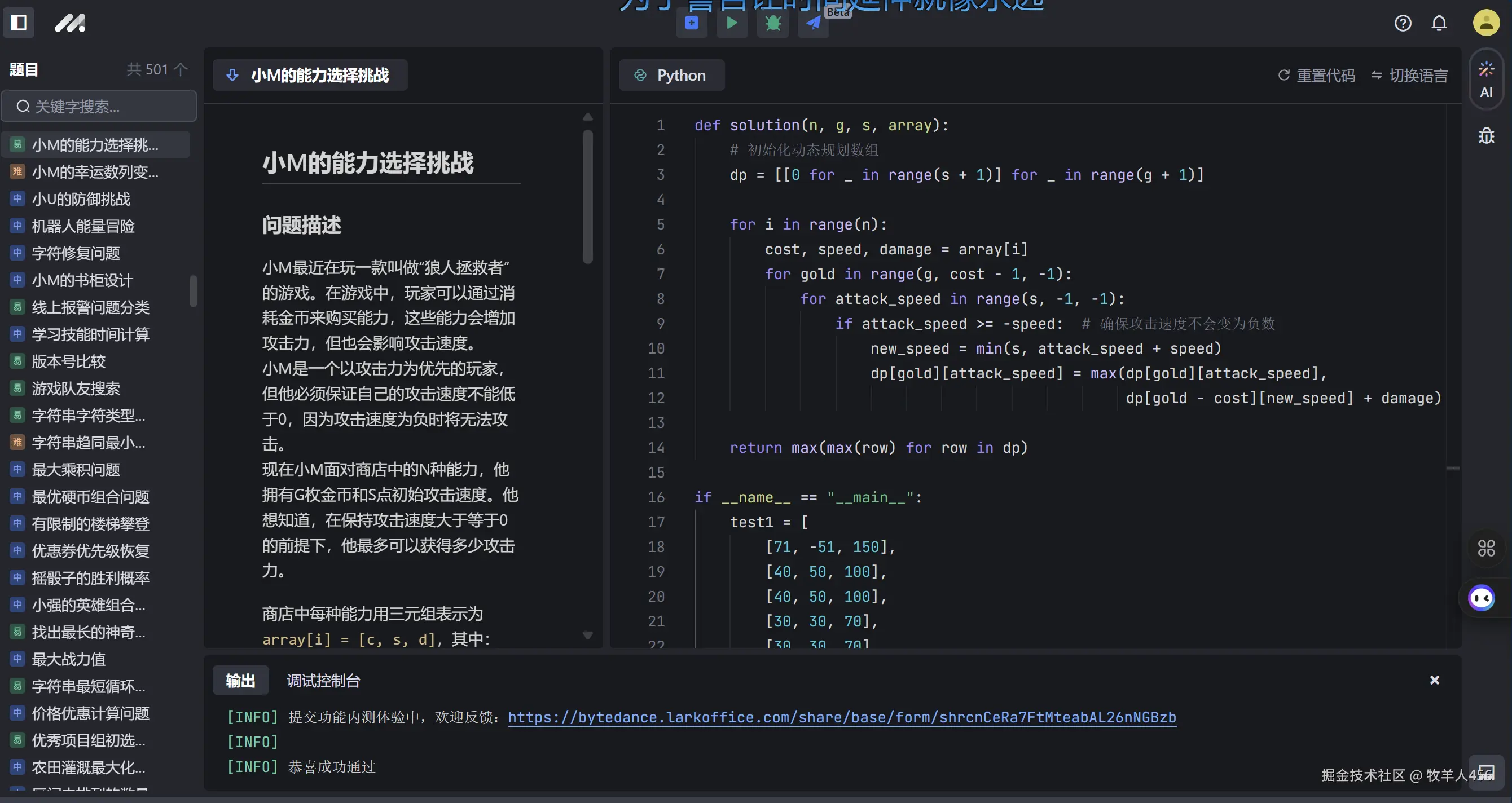Viewport: 1512px width, 803px height.
Task: Click the keyboard shortcuts clover icon on the right
Action: click(1486, 548)
